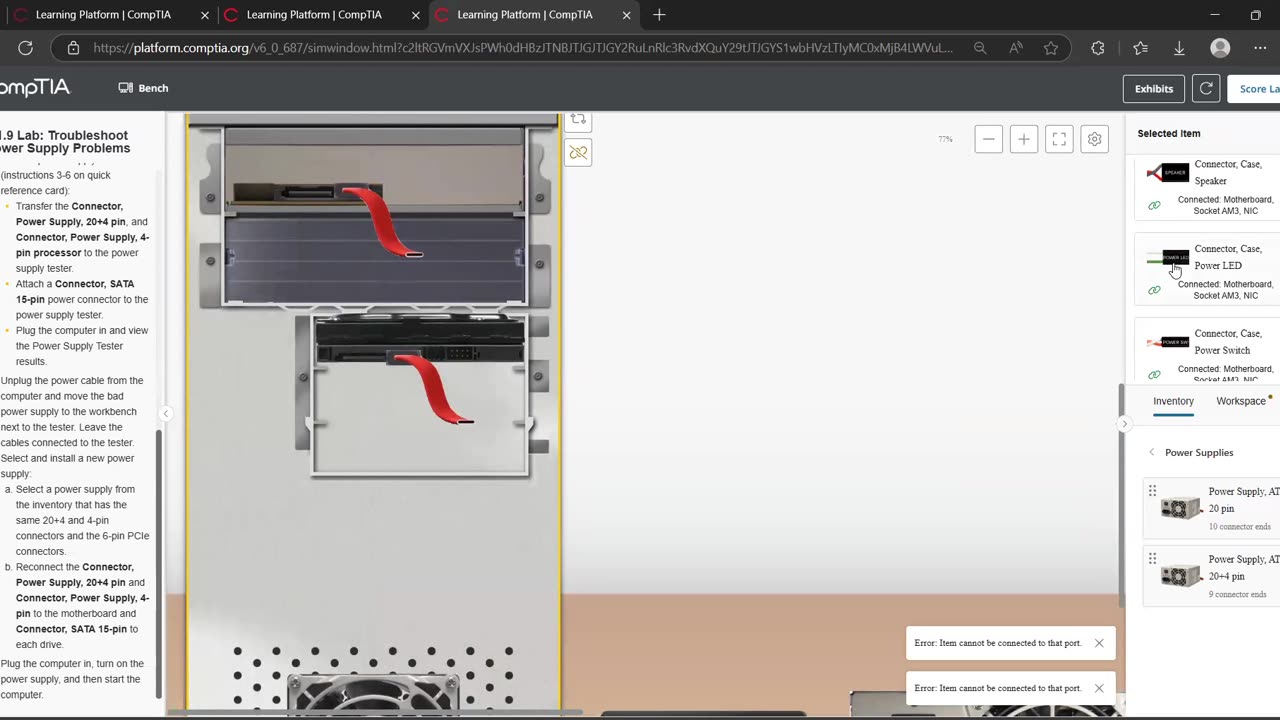Click CompTIA logo
Screen dimensions: 1280x720
[x=35, y=88]
